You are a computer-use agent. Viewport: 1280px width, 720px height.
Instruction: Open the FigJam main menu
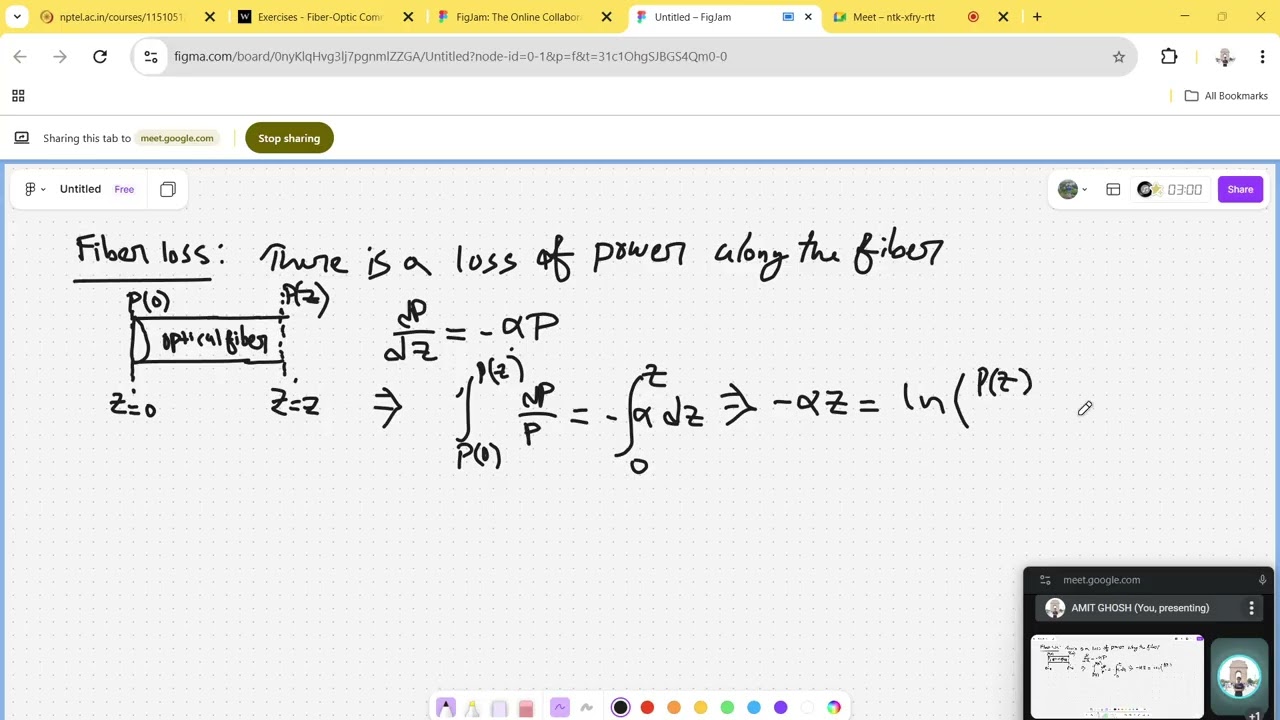pyautogui.click(x=35, y=189)
